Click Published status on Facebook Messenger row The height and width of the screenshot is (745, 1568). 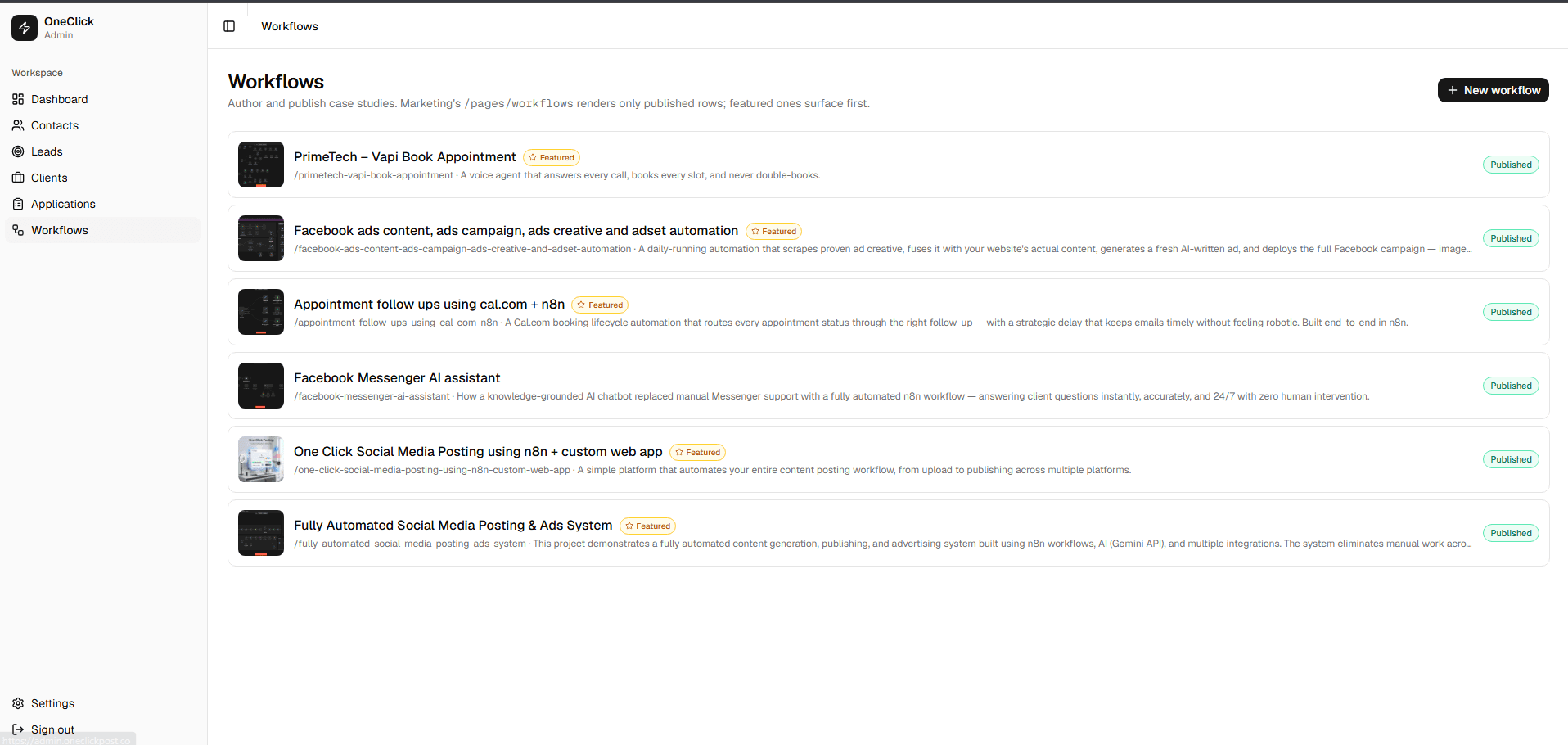1511,386
